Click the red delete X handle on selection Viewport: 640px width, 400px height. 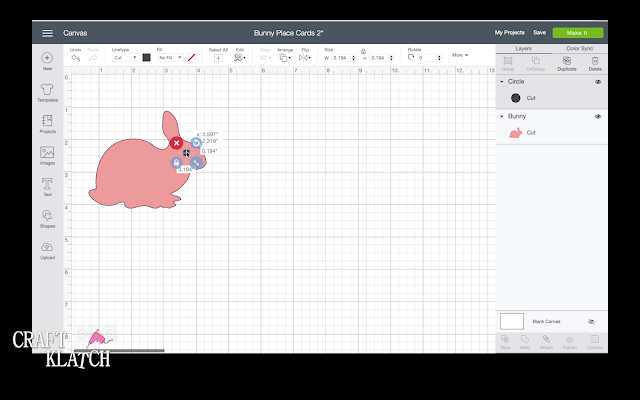pos(176,143)
